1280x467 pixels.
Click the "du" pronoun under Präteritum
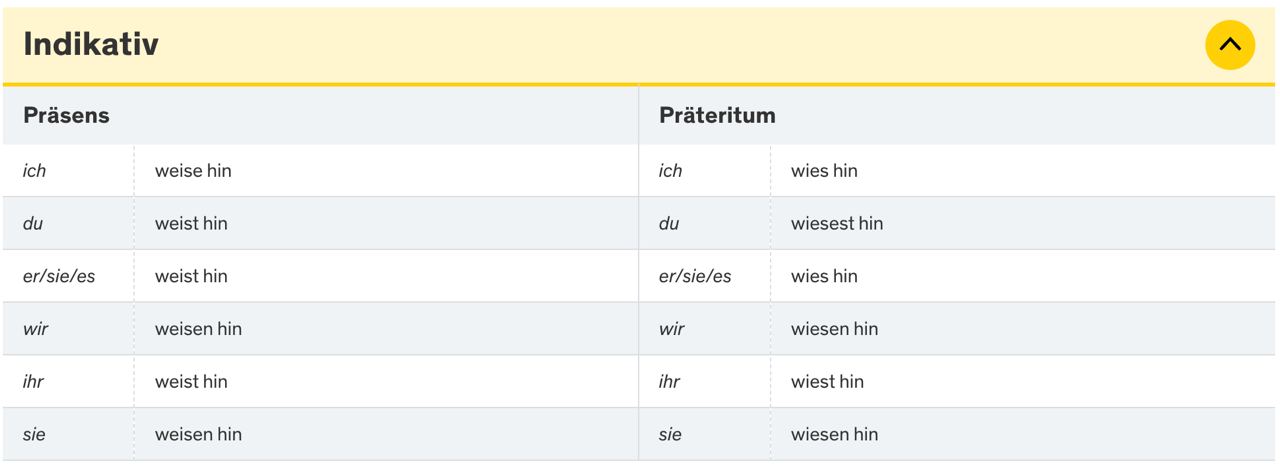(669, 224)
